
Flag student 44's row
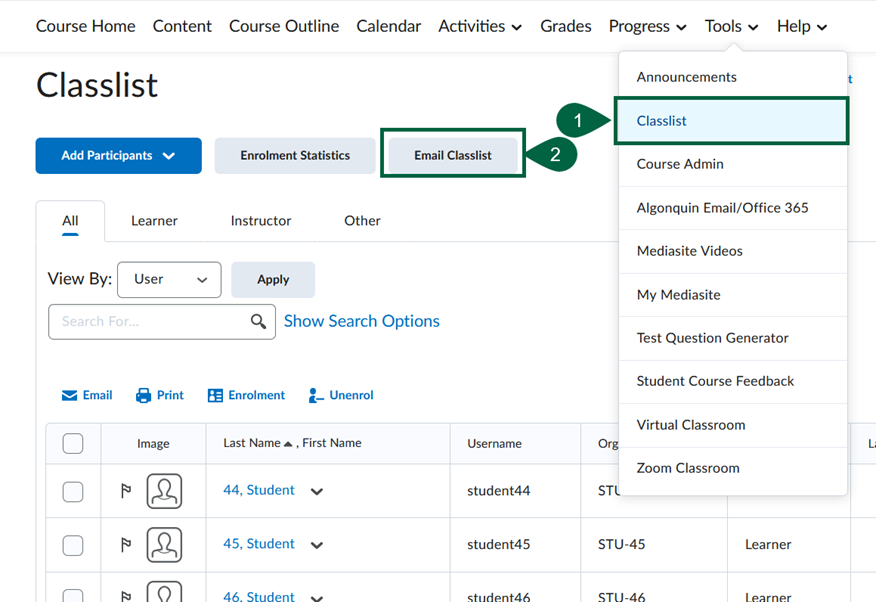pos(125,490)
